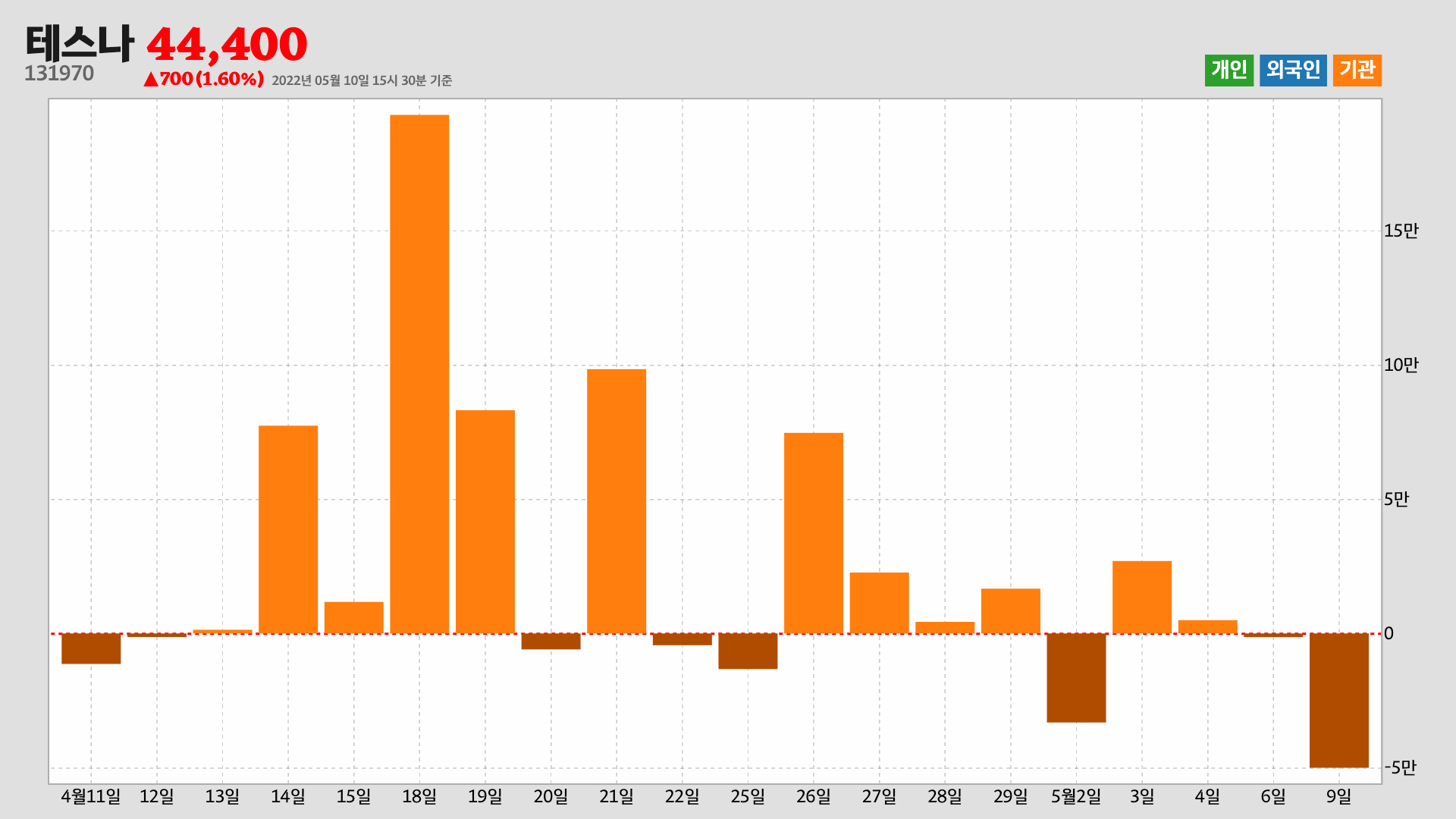Click the 21일 bar
This screenshot has width=1456, height=819.
[617, 501]
